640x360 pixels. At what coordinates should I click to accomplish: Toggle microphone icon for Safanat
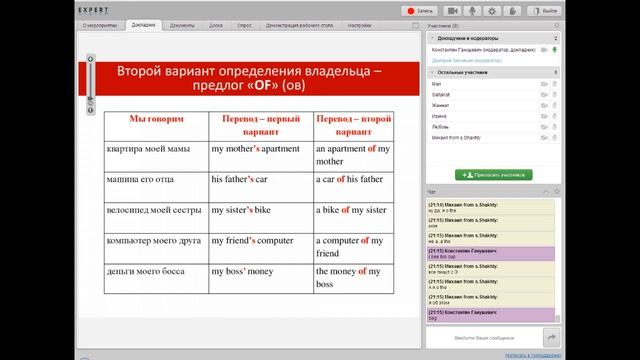pos(555,95)
